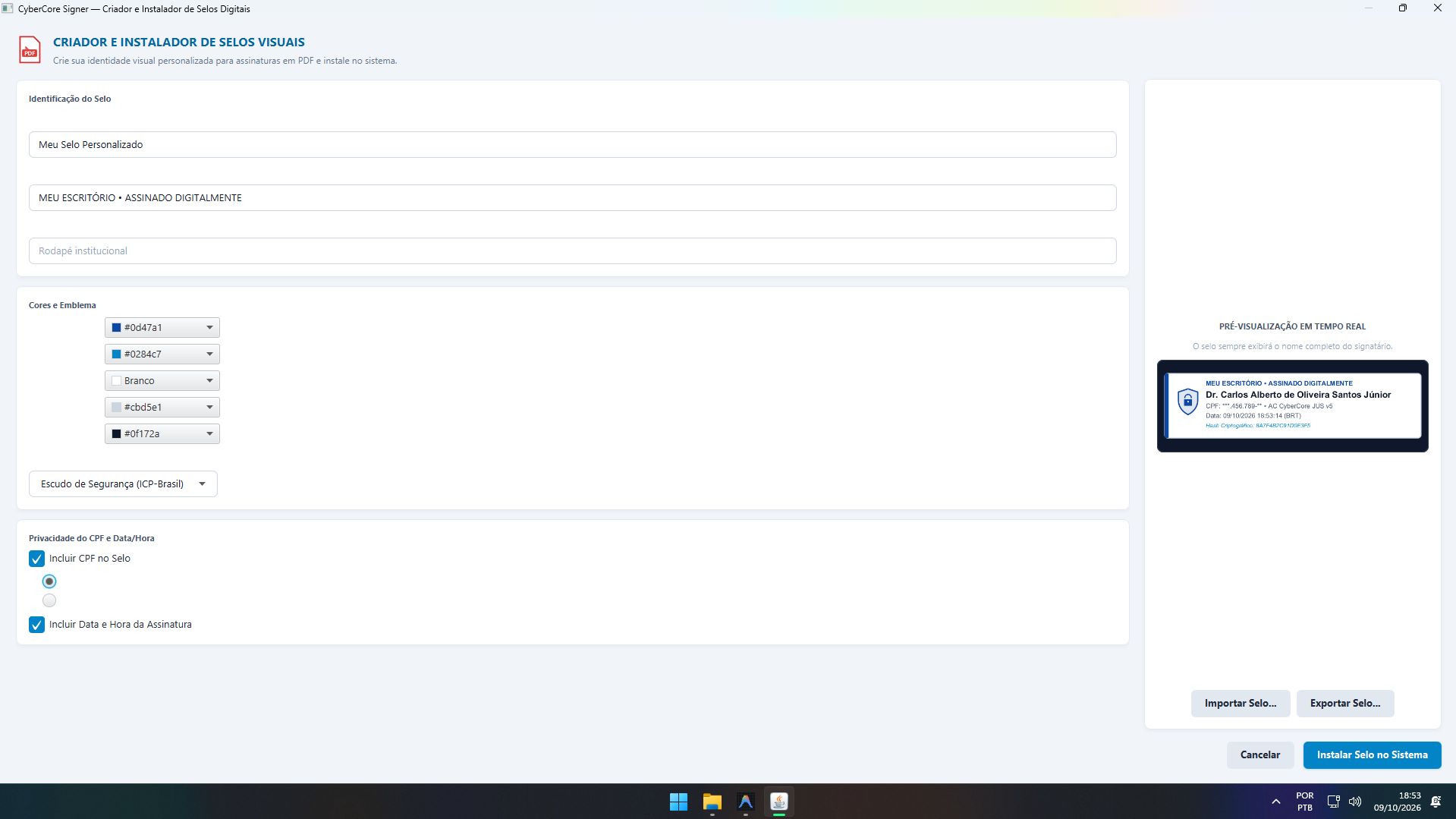
Task: Click the dark blue #0d47a1 swatch
Action: point(116,328)
